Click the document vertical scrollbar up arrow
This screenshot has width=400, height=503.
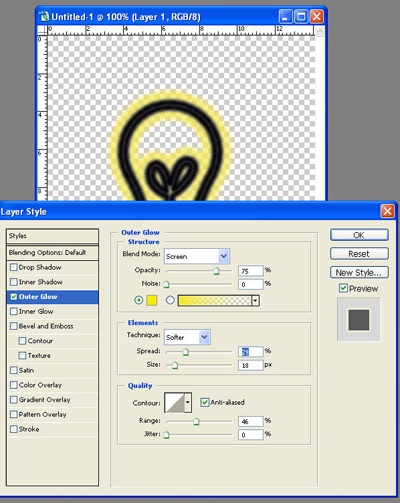click(320, 31)
